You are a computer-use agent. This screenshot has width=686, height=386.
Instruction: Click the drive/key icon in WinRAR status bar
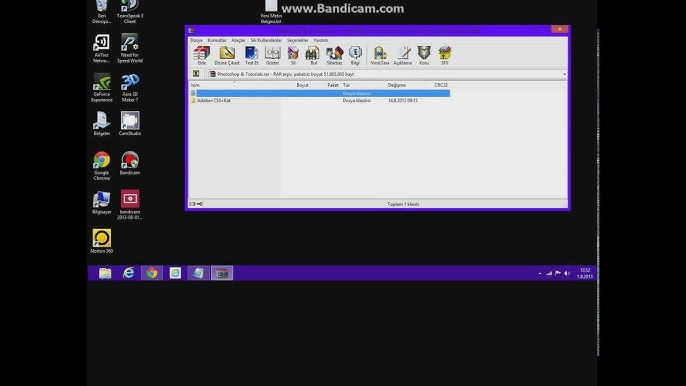(x=196, y=204)
